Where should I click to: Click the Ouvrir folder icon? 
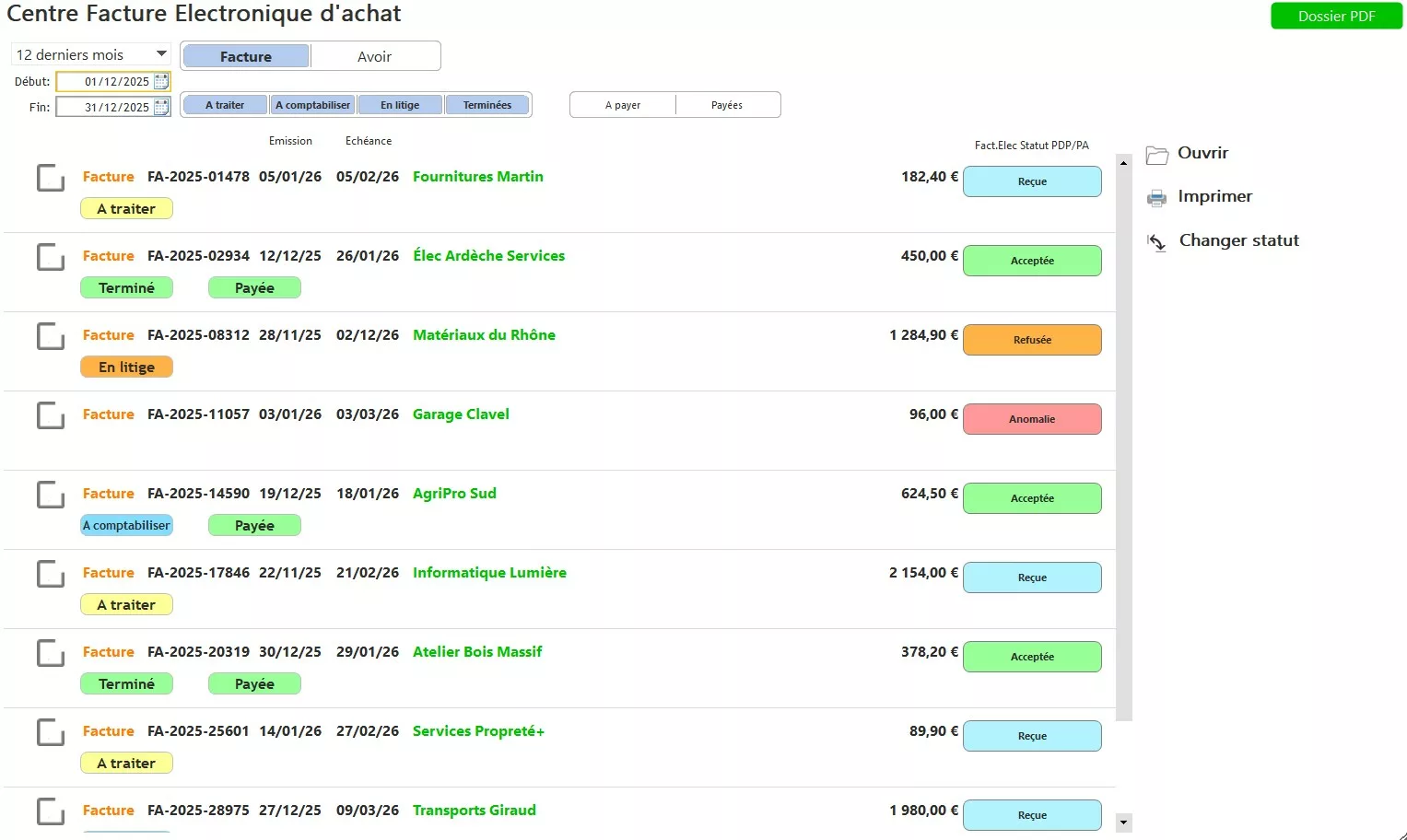point(1156,155)
